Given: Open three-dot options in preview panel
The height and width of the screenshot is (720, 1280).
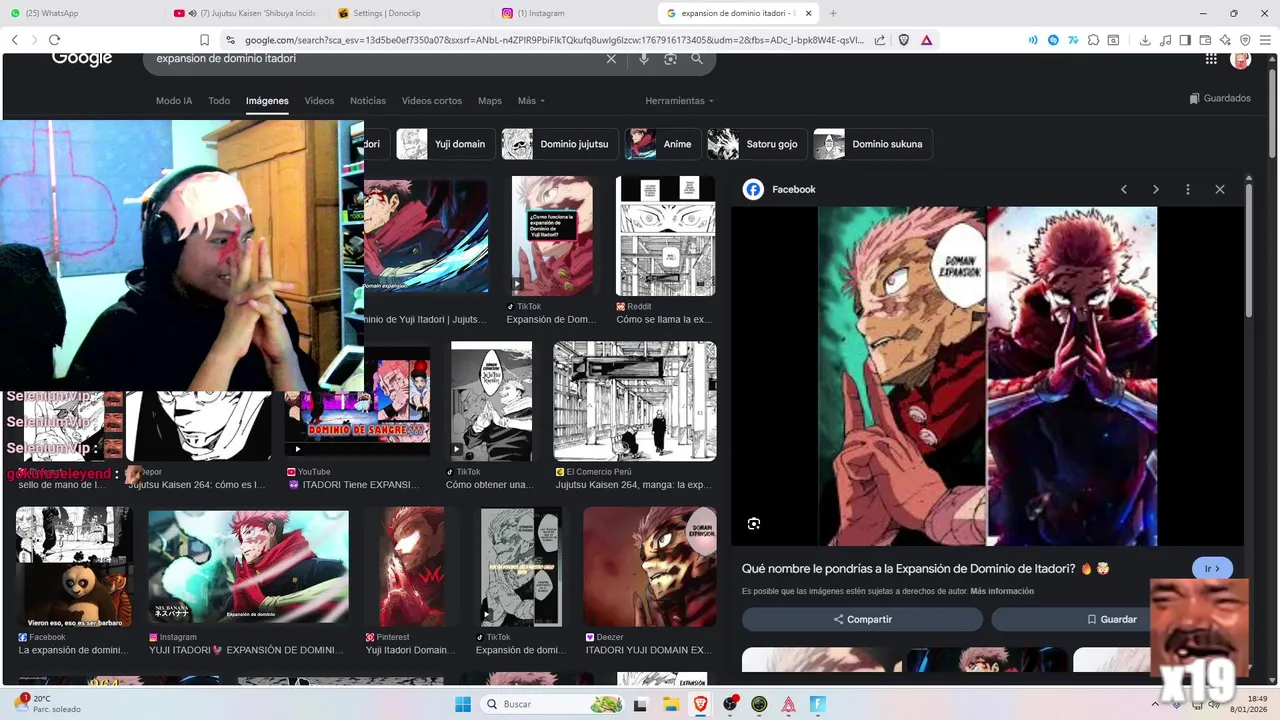Looking at the screenshot, I should 1188,189.
